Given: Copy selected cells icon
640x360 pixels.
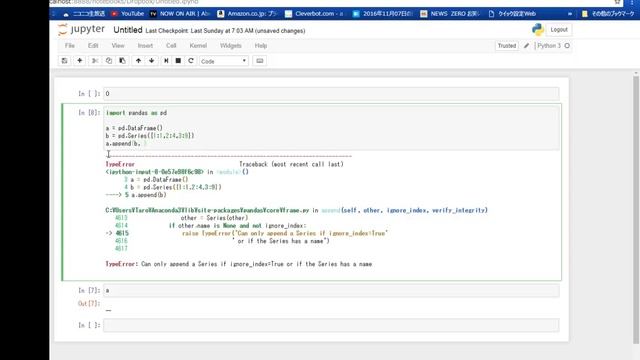Looking at the screenshot, I should 109,61.
